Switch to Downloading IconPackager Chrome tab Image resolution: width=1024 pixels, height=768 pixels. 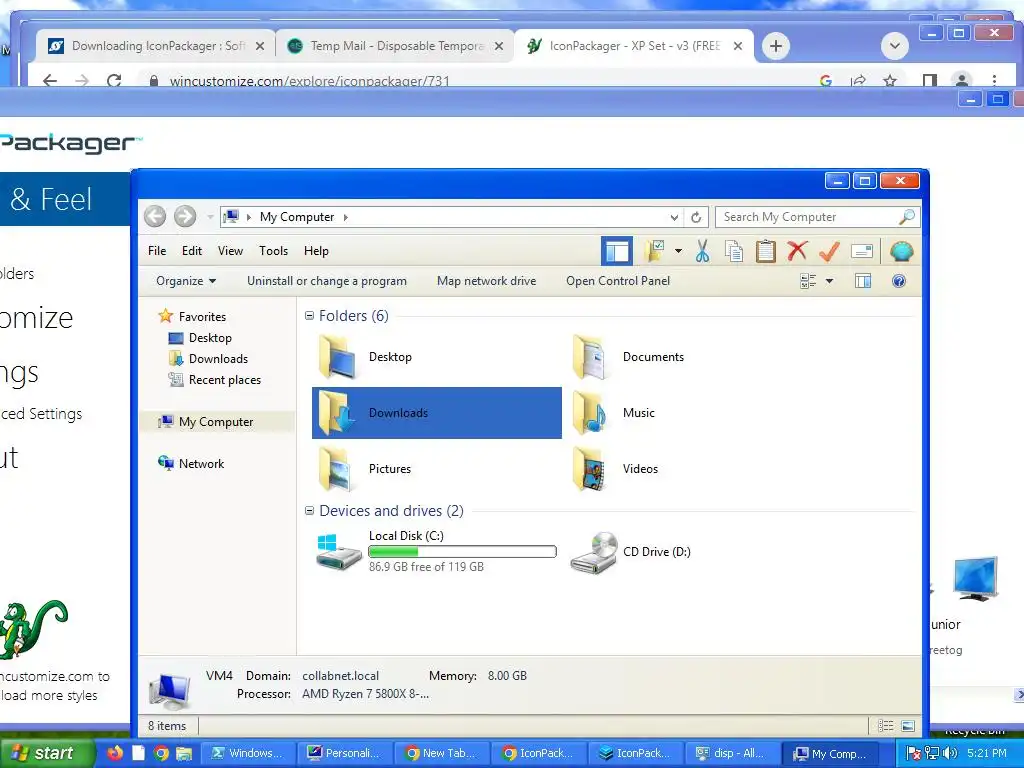(x=156, y=46)
